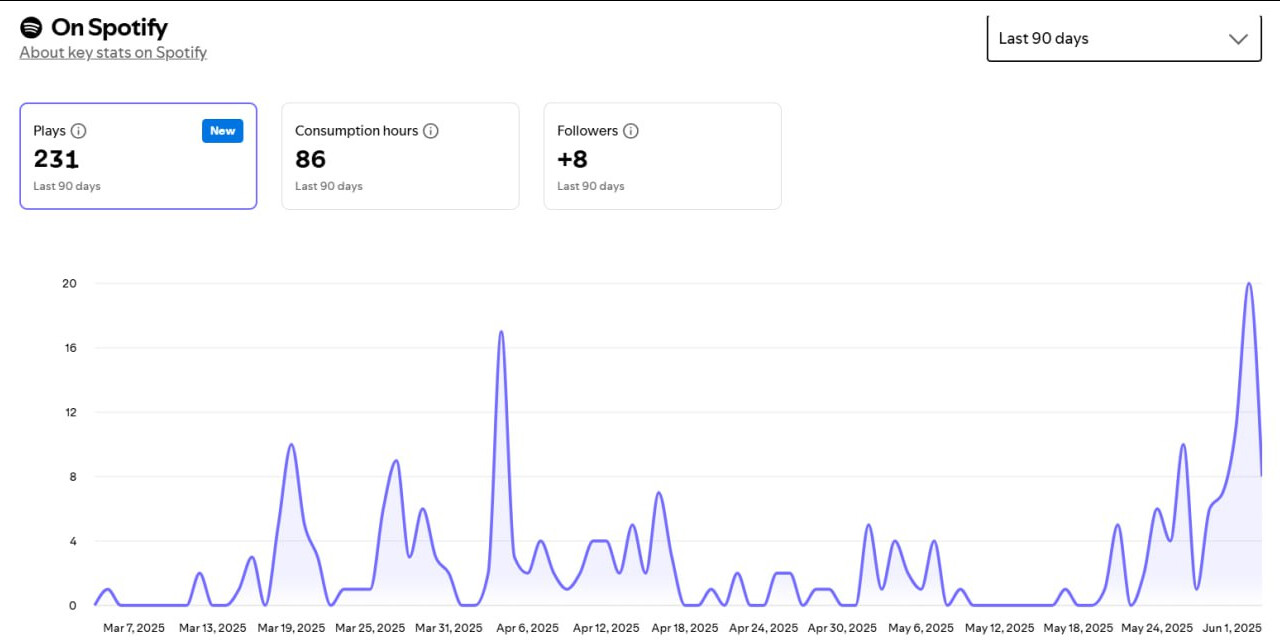Click the On Spotify heading
Viewport: 1280px width, 641px height.
pyautogui.click(x=109, y=28)
